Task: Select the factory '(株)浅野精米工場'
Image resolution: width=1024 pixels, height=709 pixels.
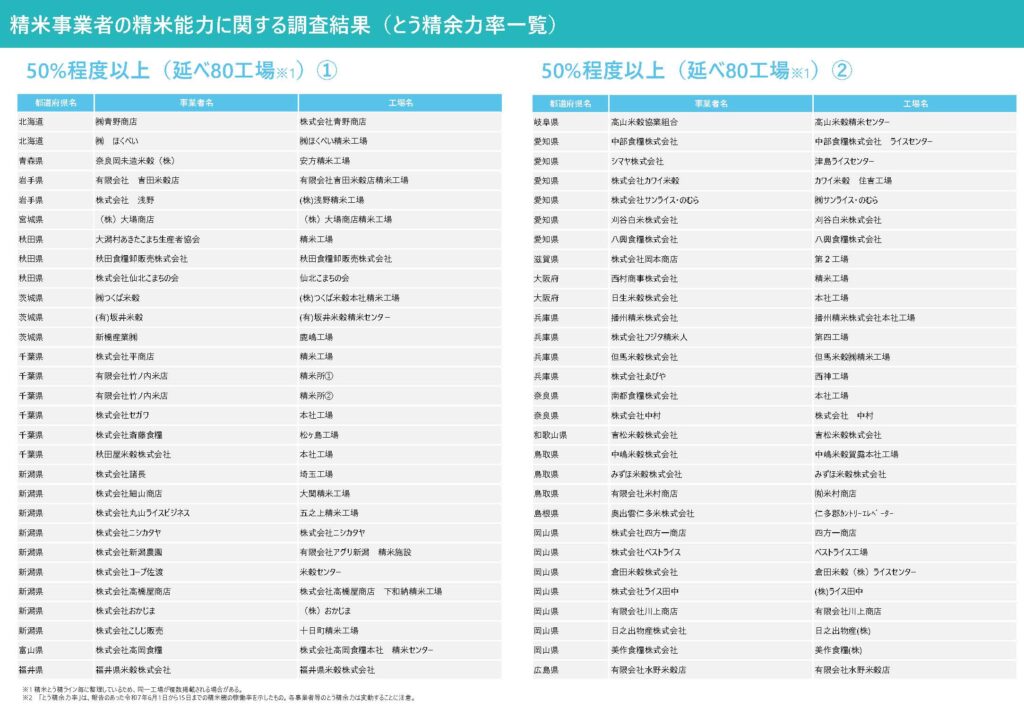Action: click(x=332, y=200)
